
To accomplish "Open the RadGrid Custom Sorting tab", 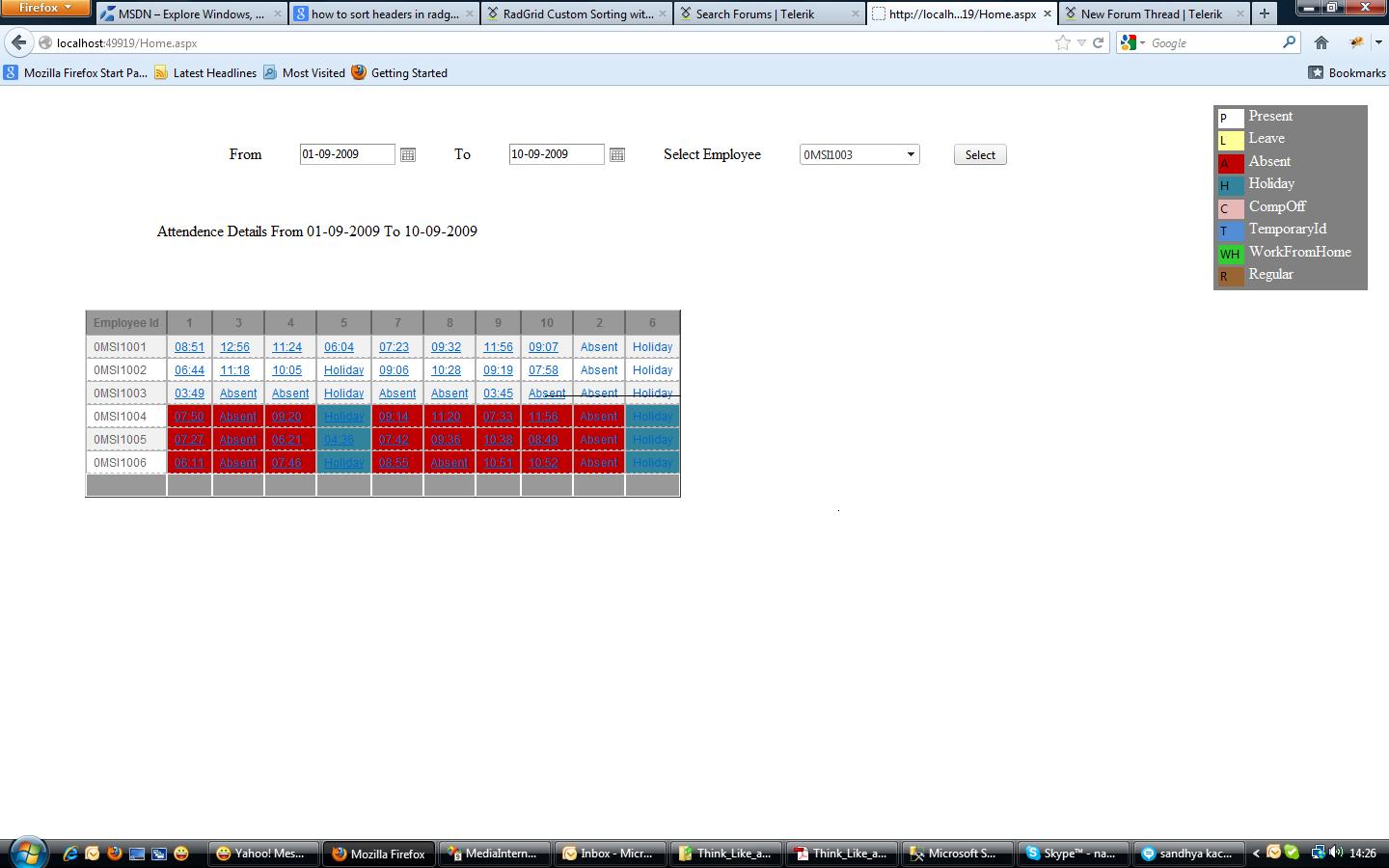I will (x=577, y=14).
